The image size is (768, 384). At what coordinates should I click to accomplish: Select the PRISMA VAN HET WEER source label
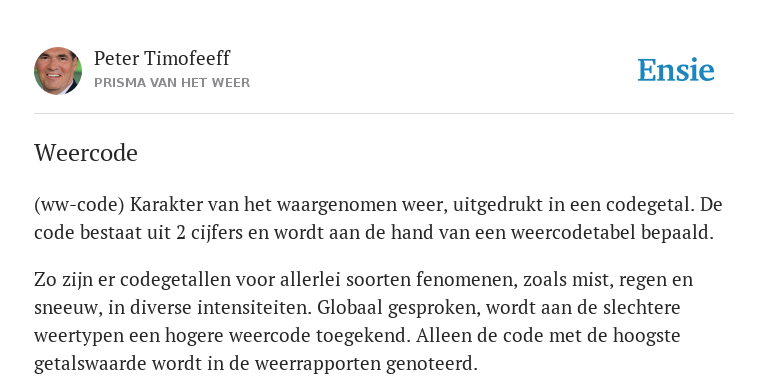click(x=172, y=83)
